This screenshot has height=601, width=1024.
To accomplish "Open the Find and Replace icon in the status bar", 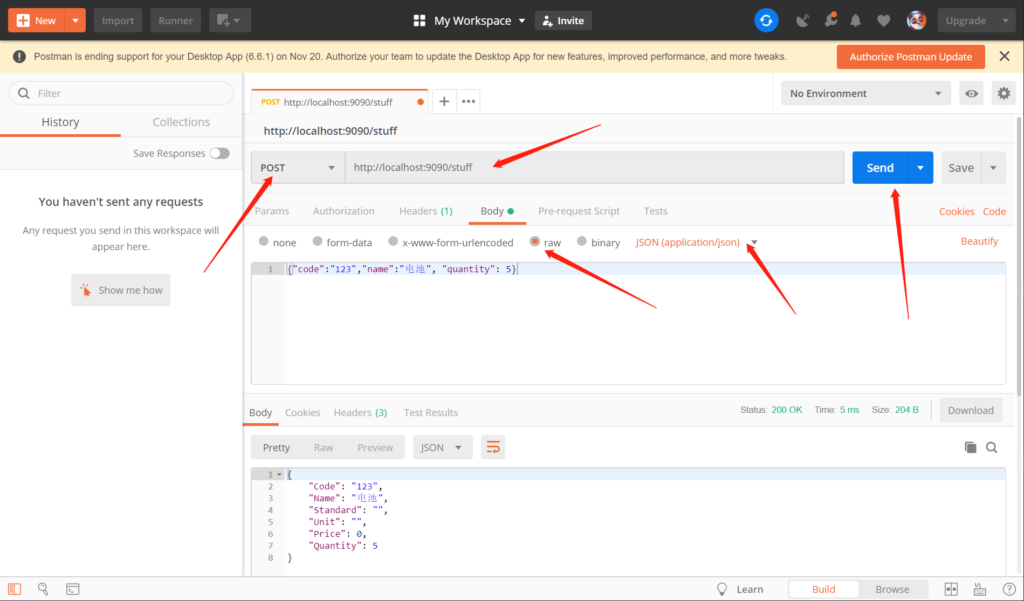I will (x=43, y=589).
